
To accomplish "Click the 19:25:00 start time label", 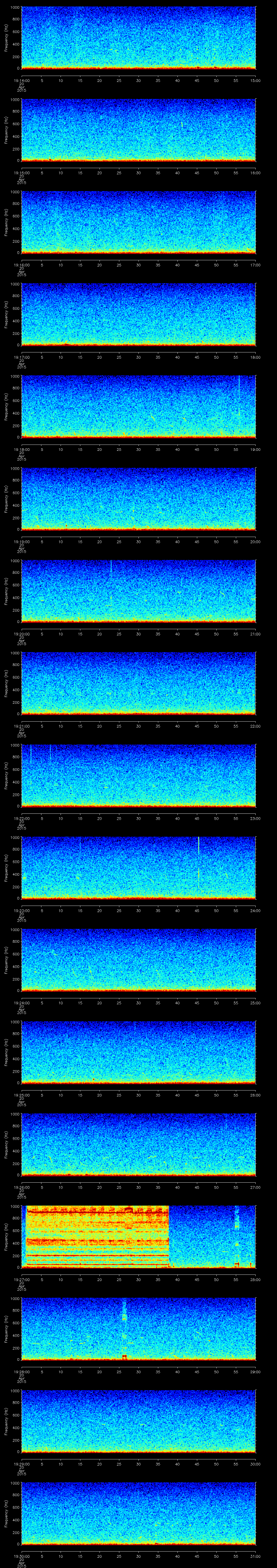I will point(21,1095).
